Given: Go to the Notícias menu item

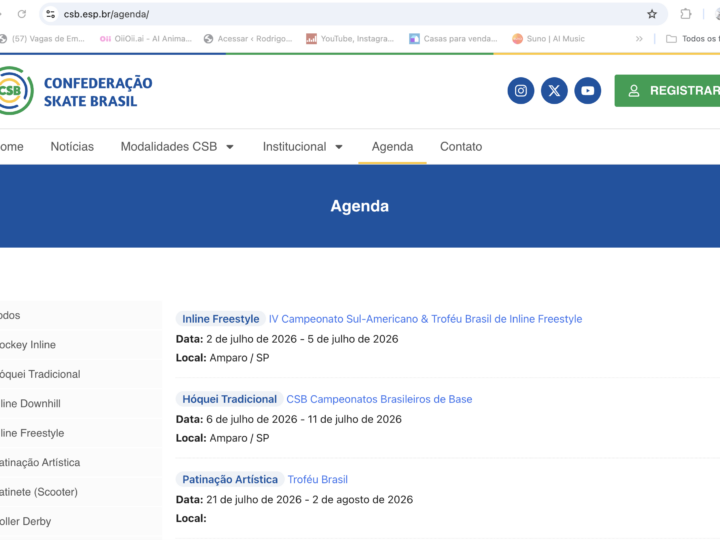Looking at the screenshot, I should (x=72, y=146).
